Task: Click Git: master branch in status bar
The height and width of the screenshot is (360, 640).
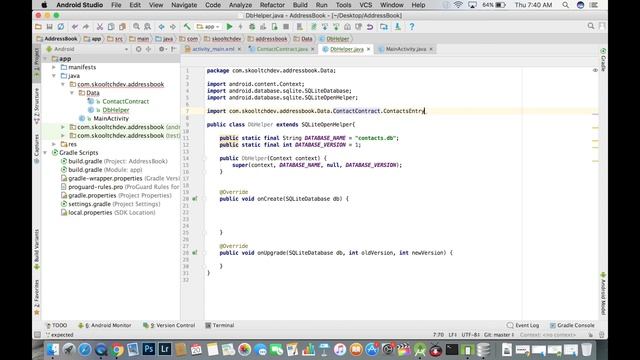Action: point(499,335)
